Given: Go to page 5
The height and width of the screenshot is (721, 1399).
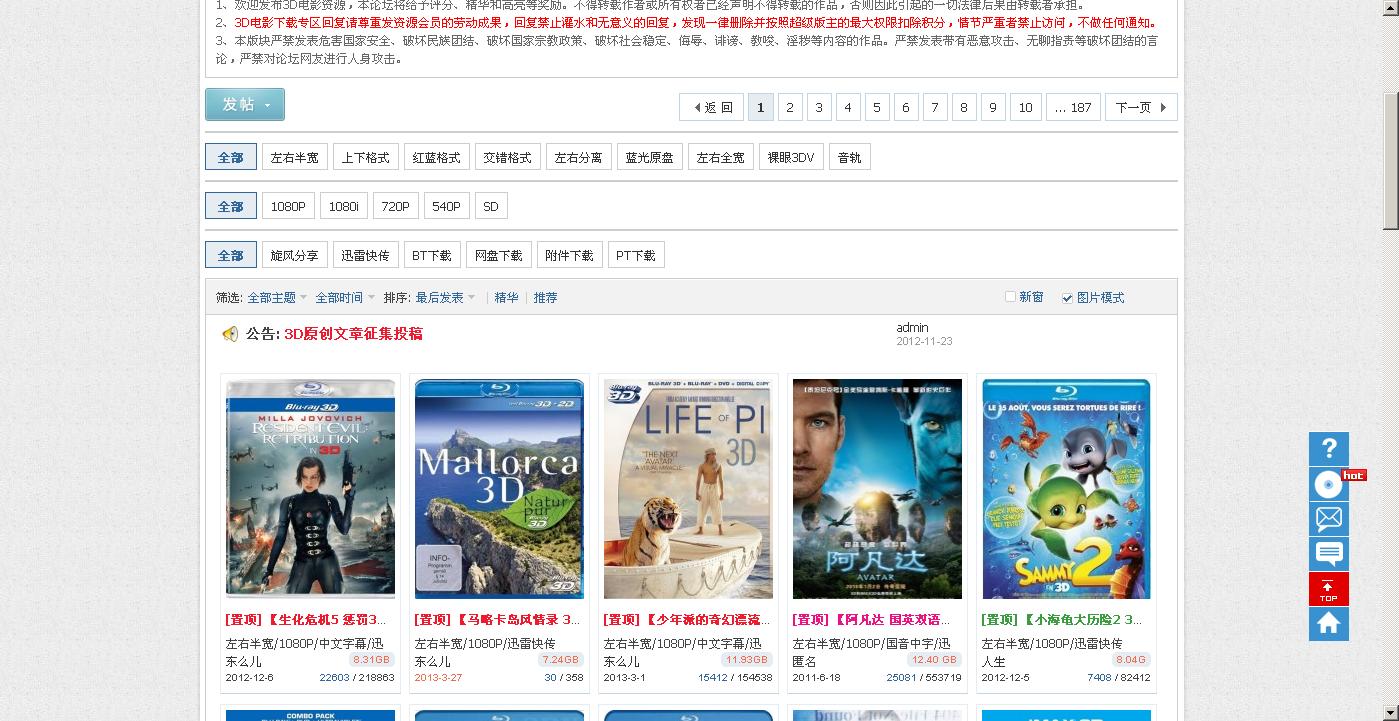Looking at the screenshot, I should 877,107.
